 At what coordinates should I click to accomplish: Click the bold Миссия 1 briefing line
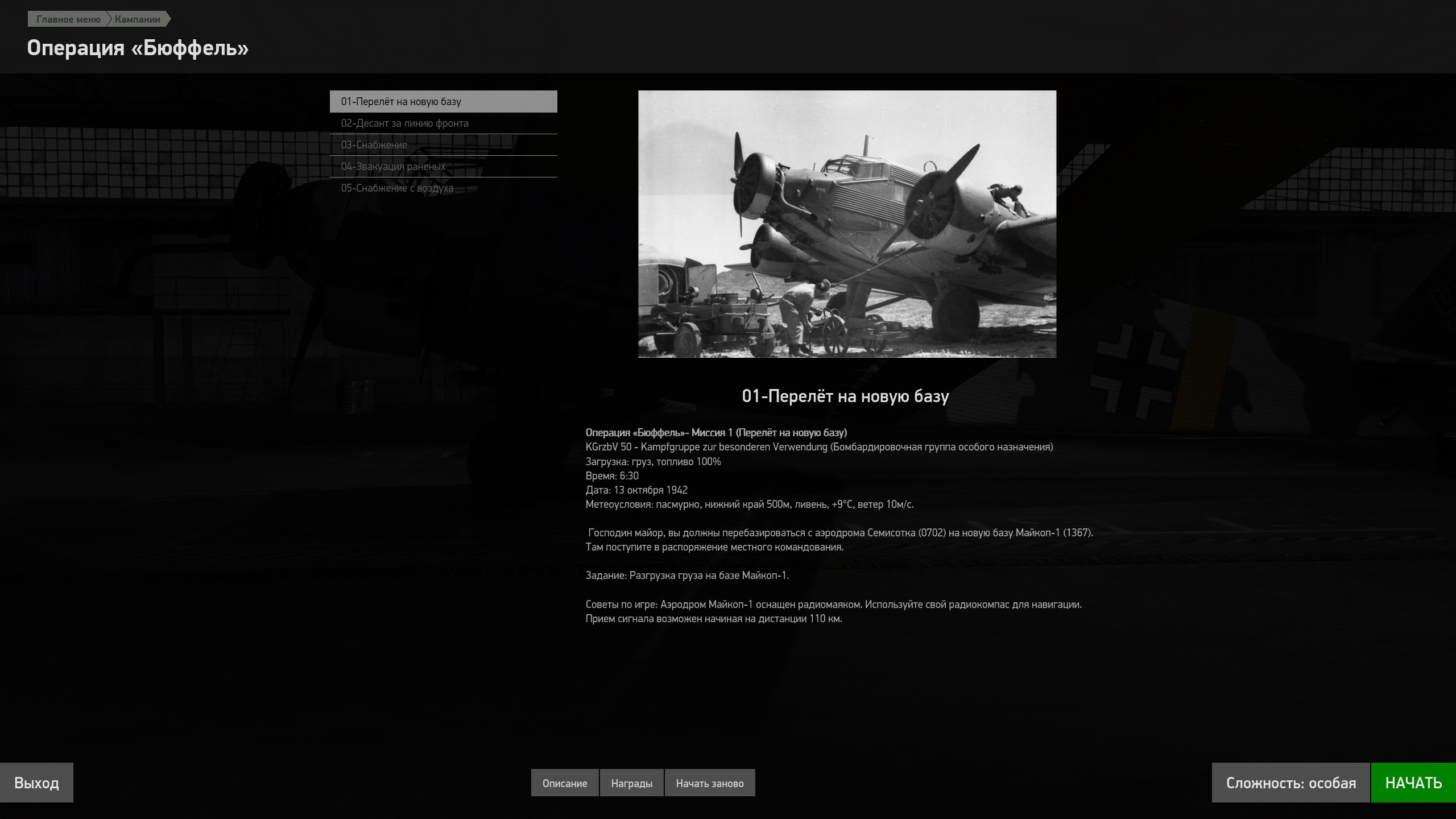[x=716, y=433]
